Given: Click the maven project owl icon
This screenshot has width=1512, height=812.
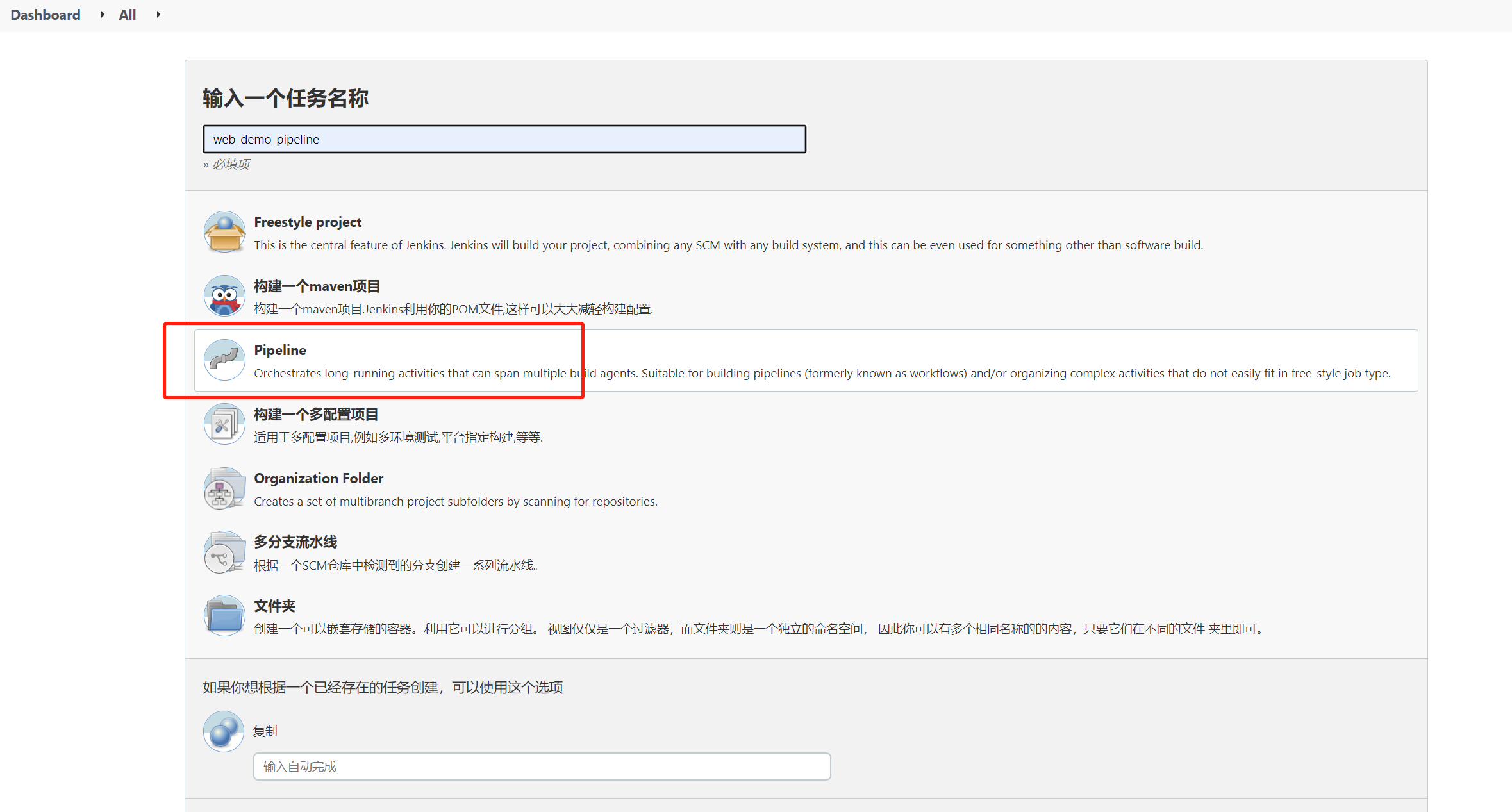Looking at the screenshot, I should 224,296.
